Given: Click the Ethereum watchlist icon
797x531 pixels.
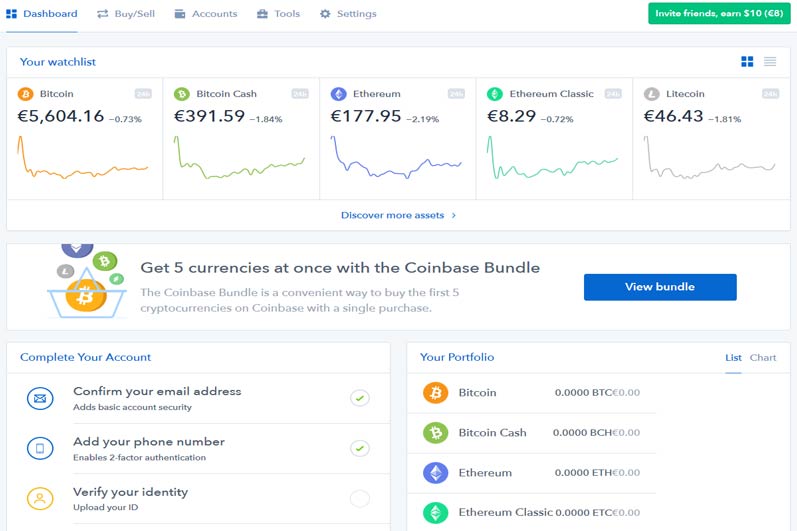Looking at the screenshot, I should click(x=338, y=94).
